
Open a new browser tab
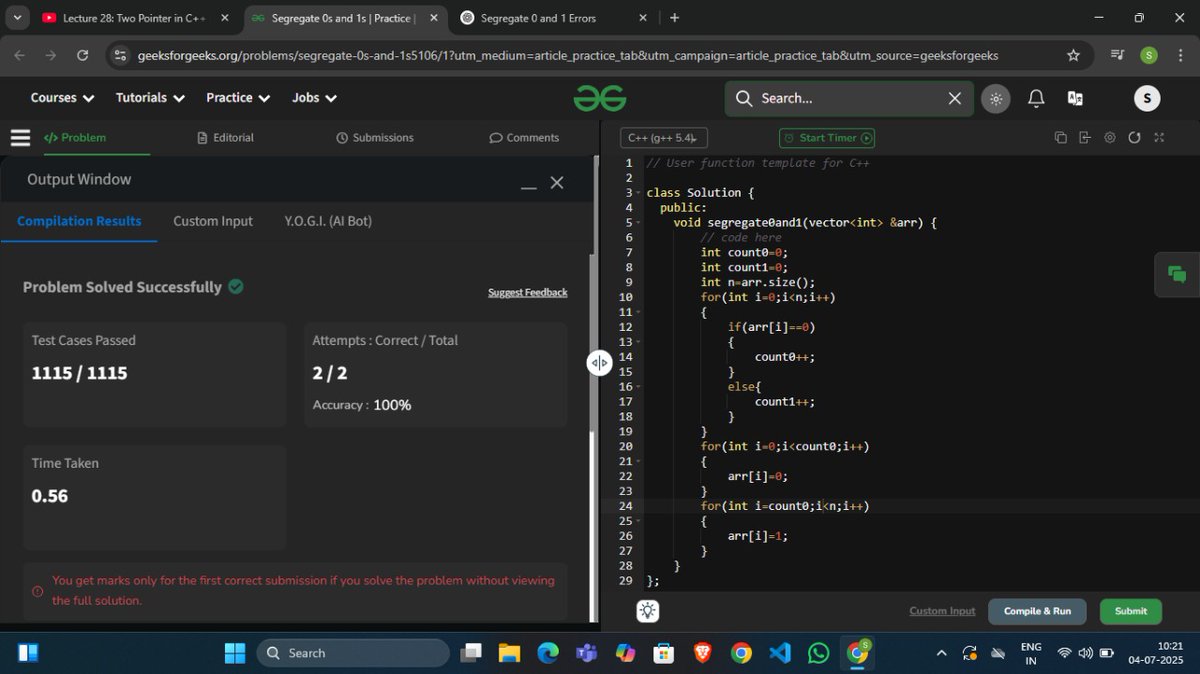pyautogui.click(x=674, y=18)
